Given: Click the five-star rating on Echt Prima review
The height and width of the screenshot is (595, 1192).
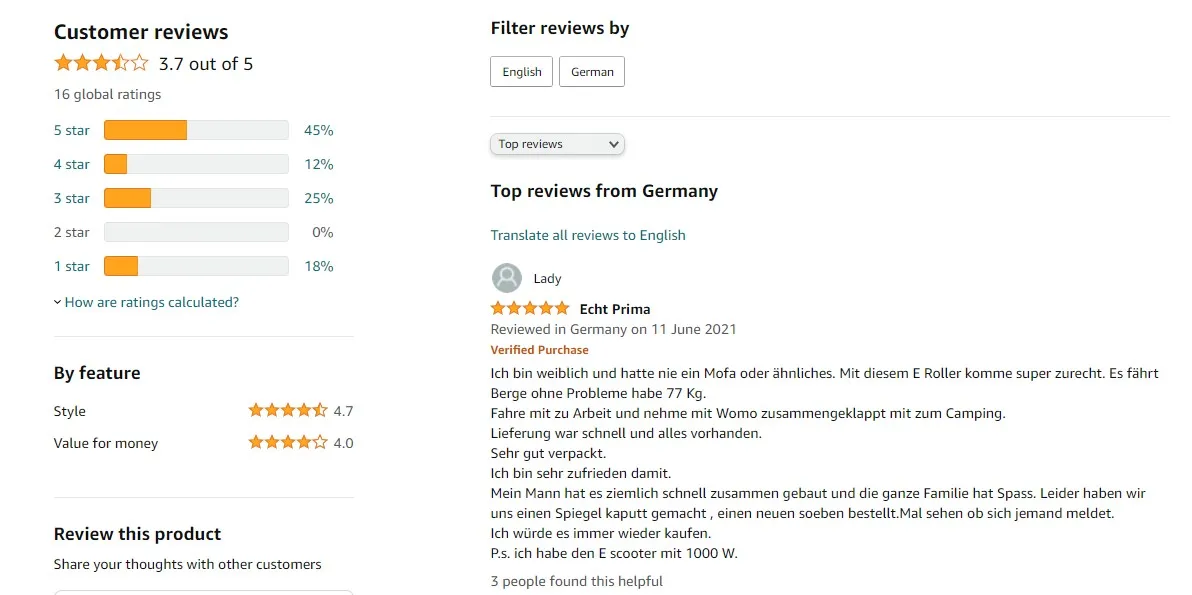Looking at the screenshot, I should click(x=529, y=308).
